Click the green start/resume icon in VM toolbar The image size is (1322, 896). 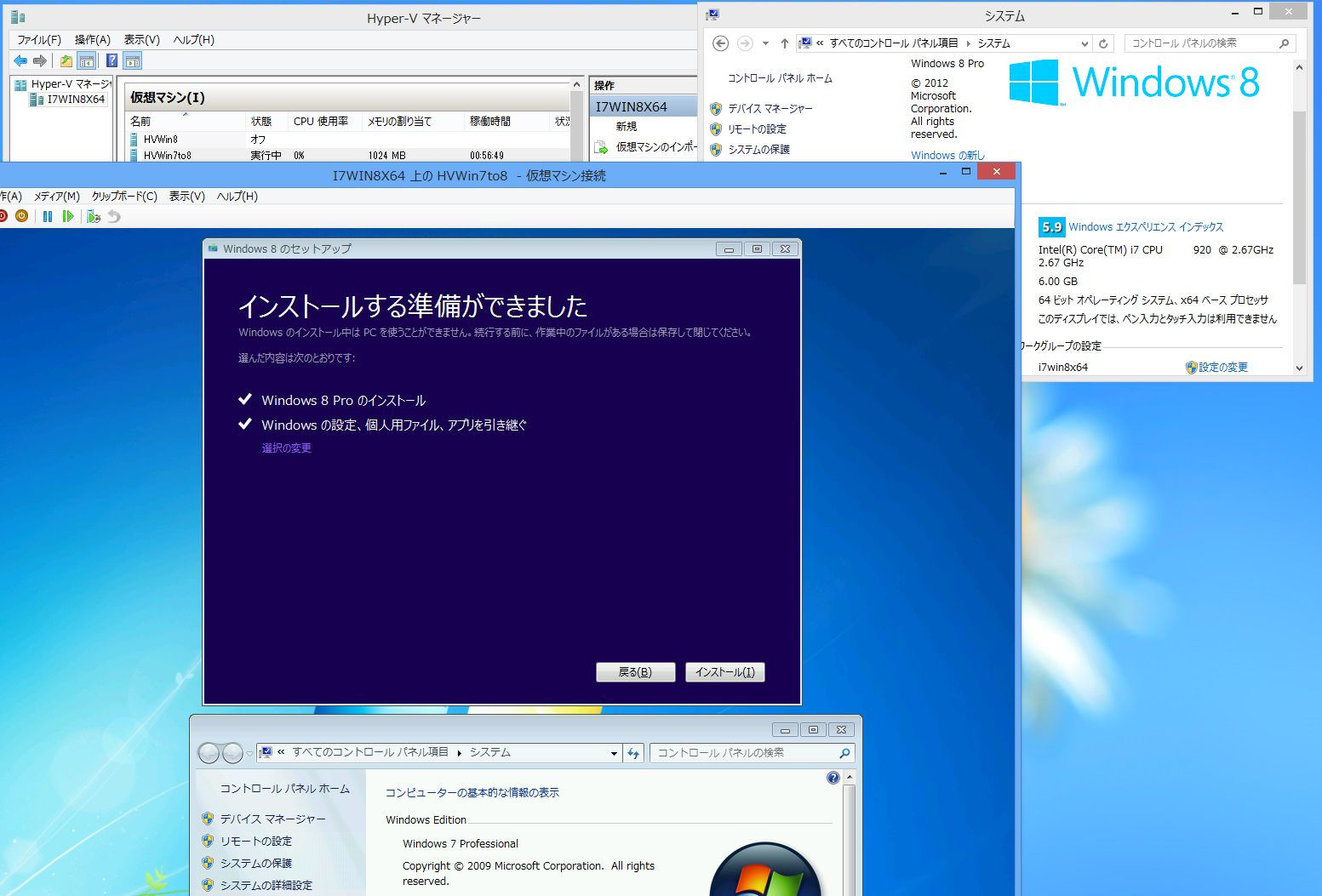pyautogui.click(x=68, y=216)
